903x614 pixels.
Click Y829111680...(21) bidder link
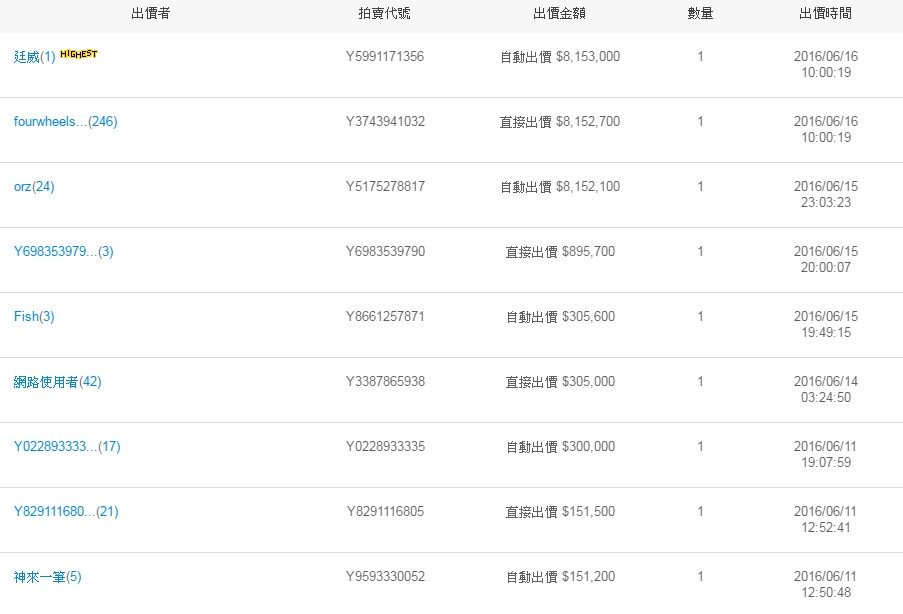click(x=66, y=512)
